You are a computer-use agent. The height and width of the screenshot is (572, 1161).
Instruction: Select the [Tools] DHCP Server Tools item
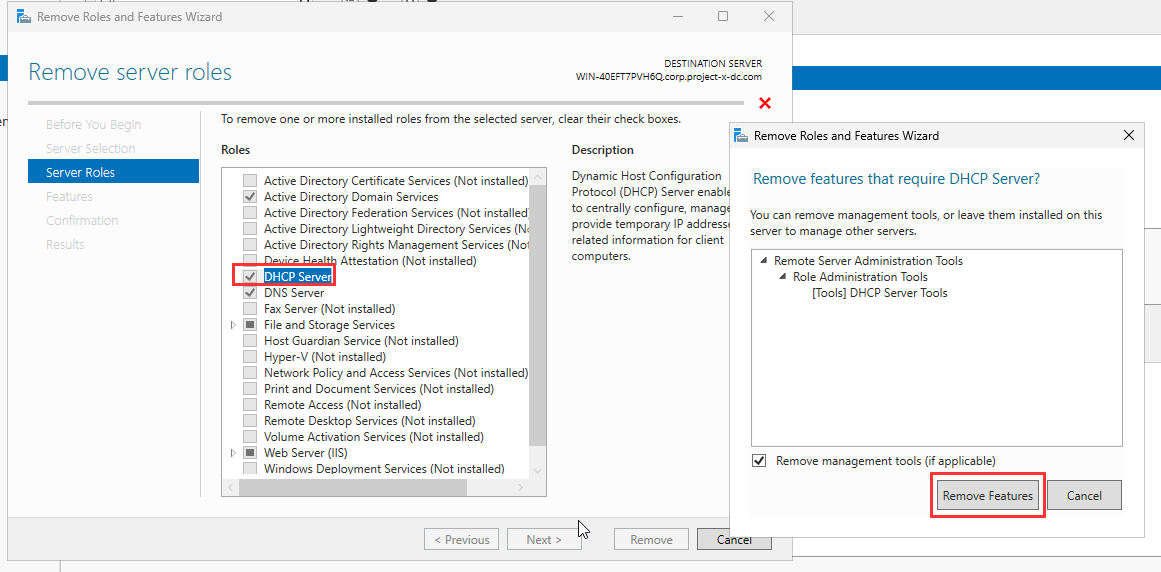pos(879,293)
